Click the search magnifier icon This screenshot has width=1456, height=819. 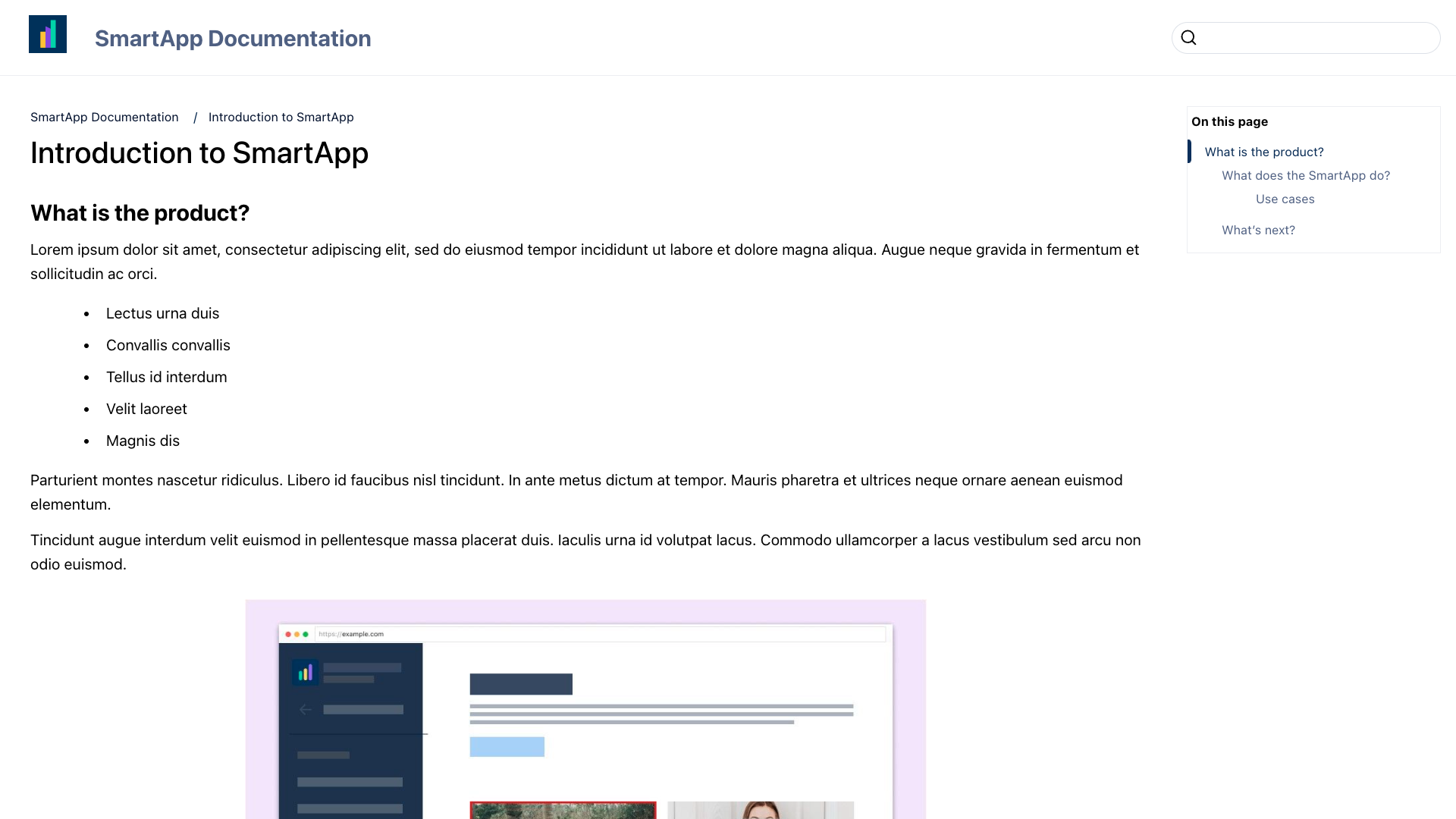[1188, 37]
